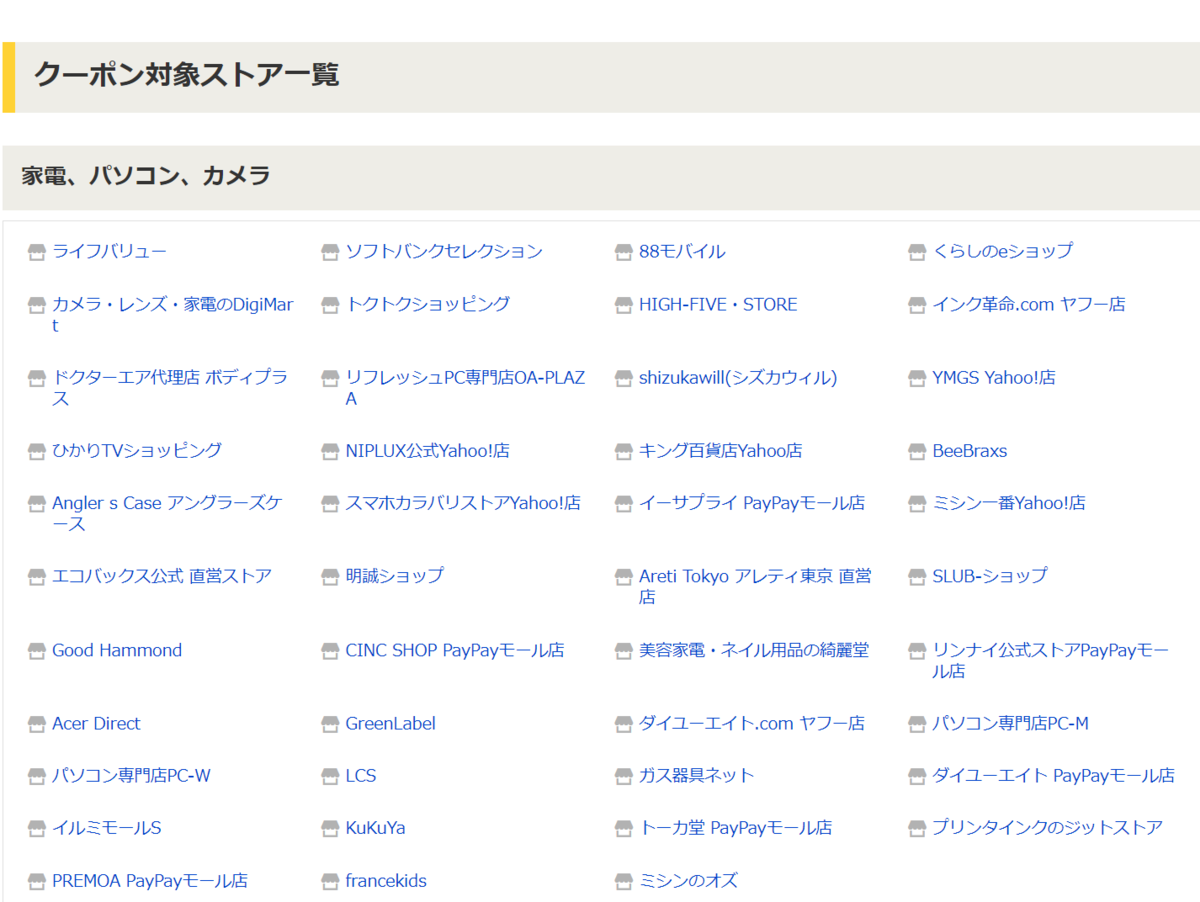1200x902 pixels.
Task: Click the store icon beside エコバックス公式 直営ストア
Action: [37, 577]
